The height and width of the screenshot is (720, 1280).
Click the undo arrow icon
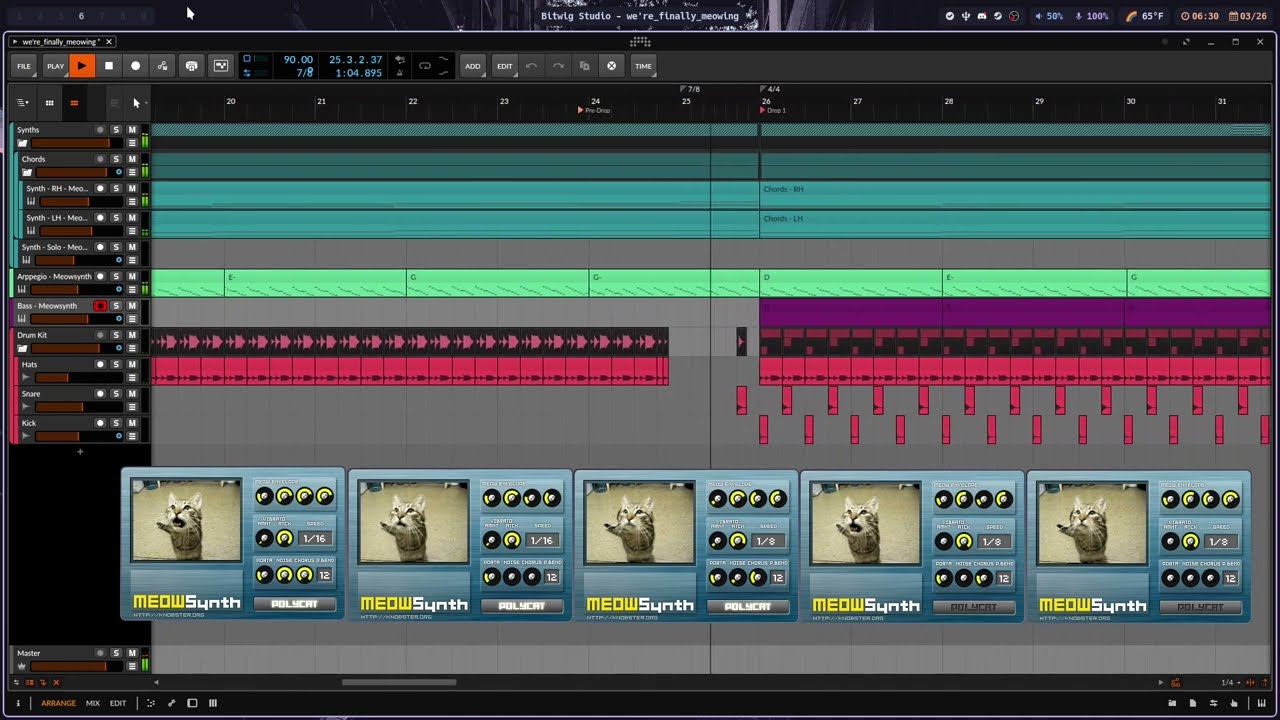pyautogui.click(x=532, y=66)
